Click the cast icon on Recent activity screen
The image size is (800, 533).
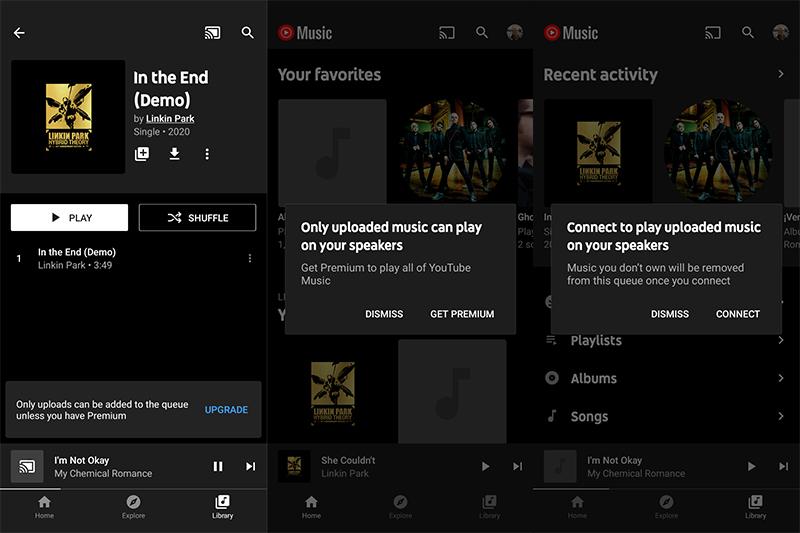pos(713,33)
